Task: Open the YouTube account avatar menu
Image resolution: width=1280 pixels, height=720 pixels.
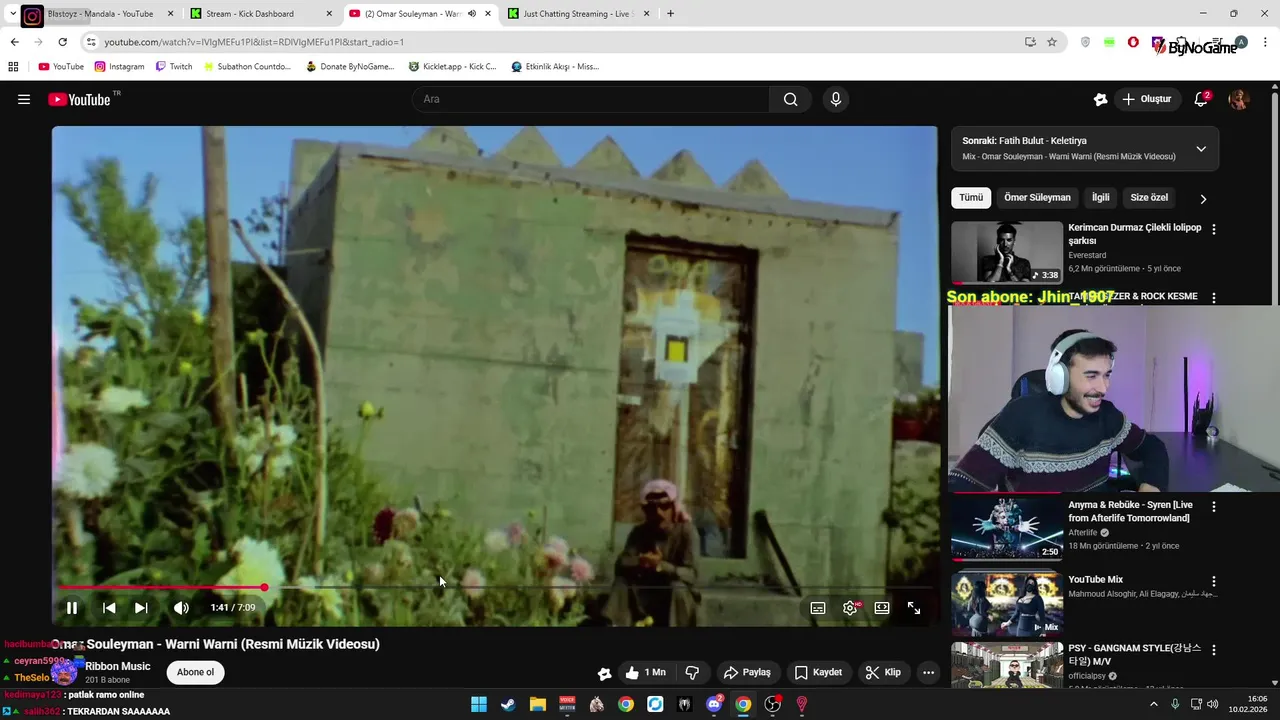Action: [x=1238, y=99]
